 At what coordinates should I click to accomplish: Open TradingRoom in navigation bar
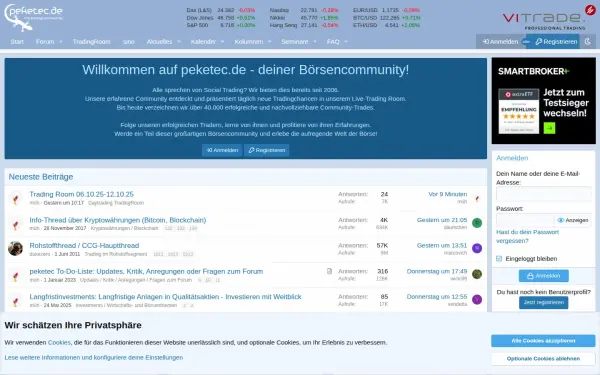click(x=91, y=41)
